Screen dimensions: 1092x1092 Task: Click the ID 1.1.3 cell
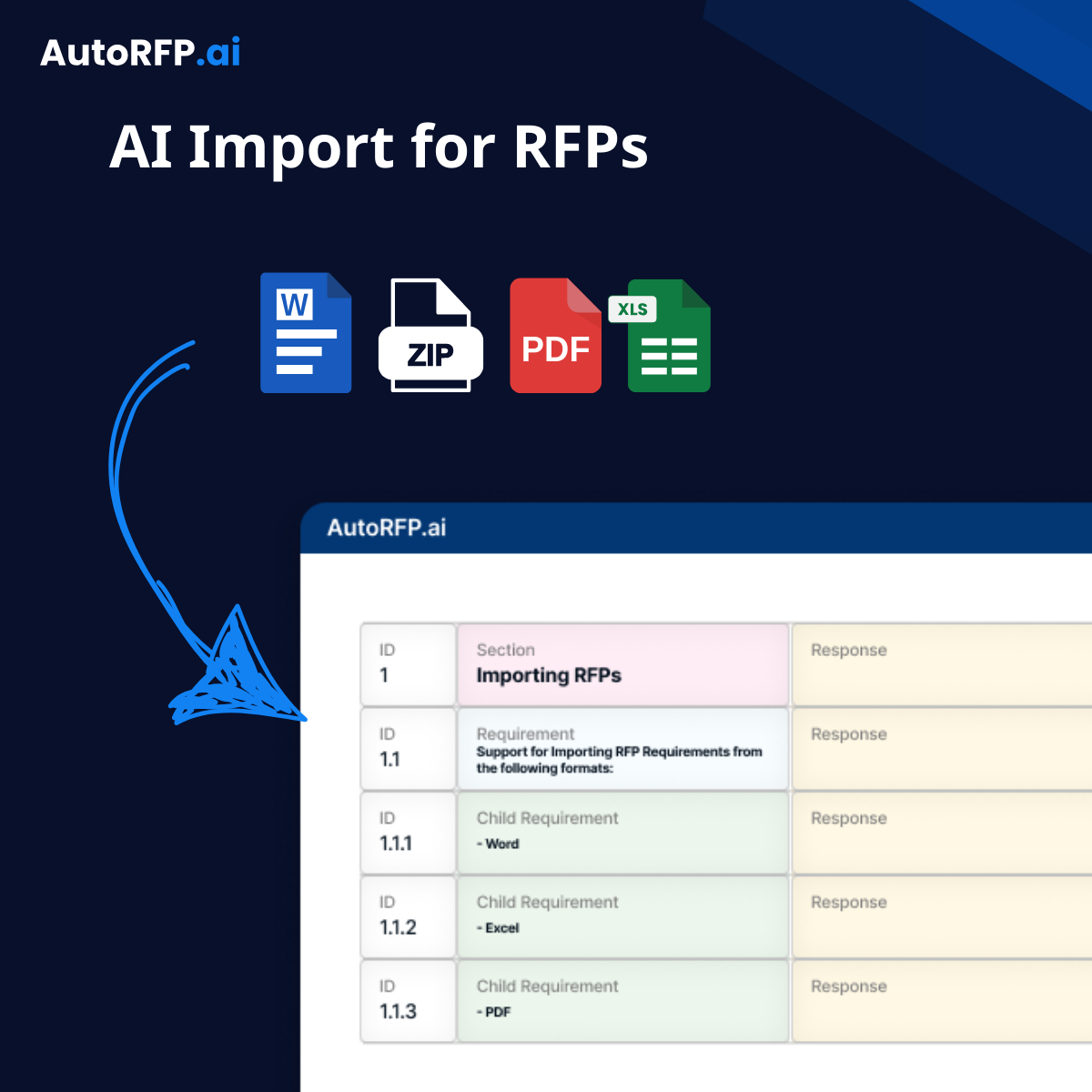click(x=408, y=1001)
